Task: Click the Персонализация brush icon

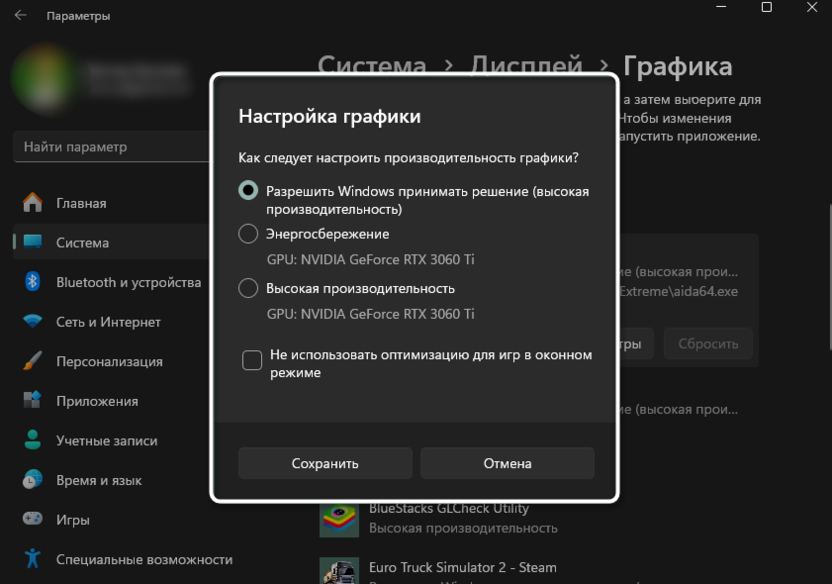Action: 32,361
